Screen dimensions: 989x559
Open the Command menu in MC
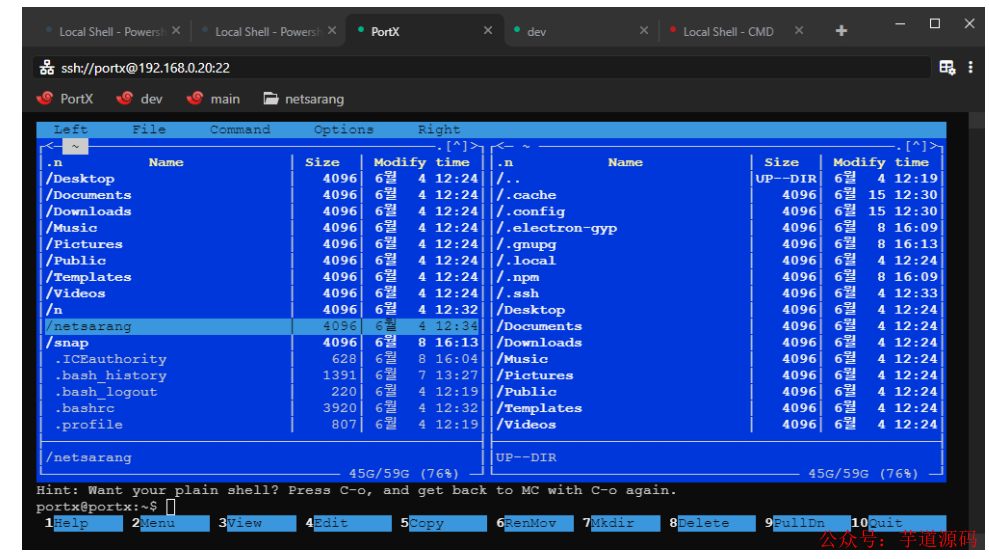(240, 129)
